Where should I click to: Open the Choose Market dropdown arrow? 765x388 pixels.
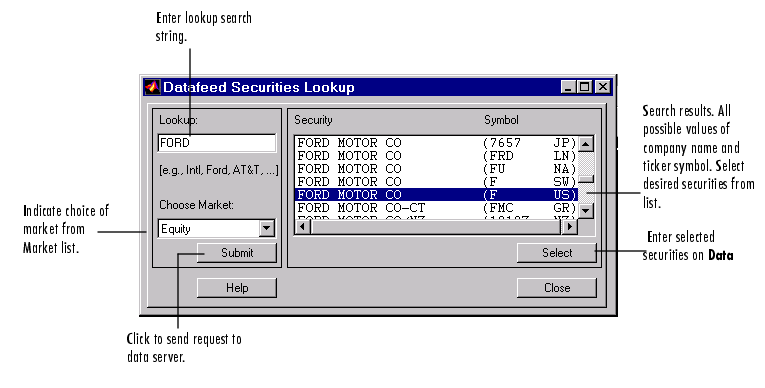(x=266, y=228)
